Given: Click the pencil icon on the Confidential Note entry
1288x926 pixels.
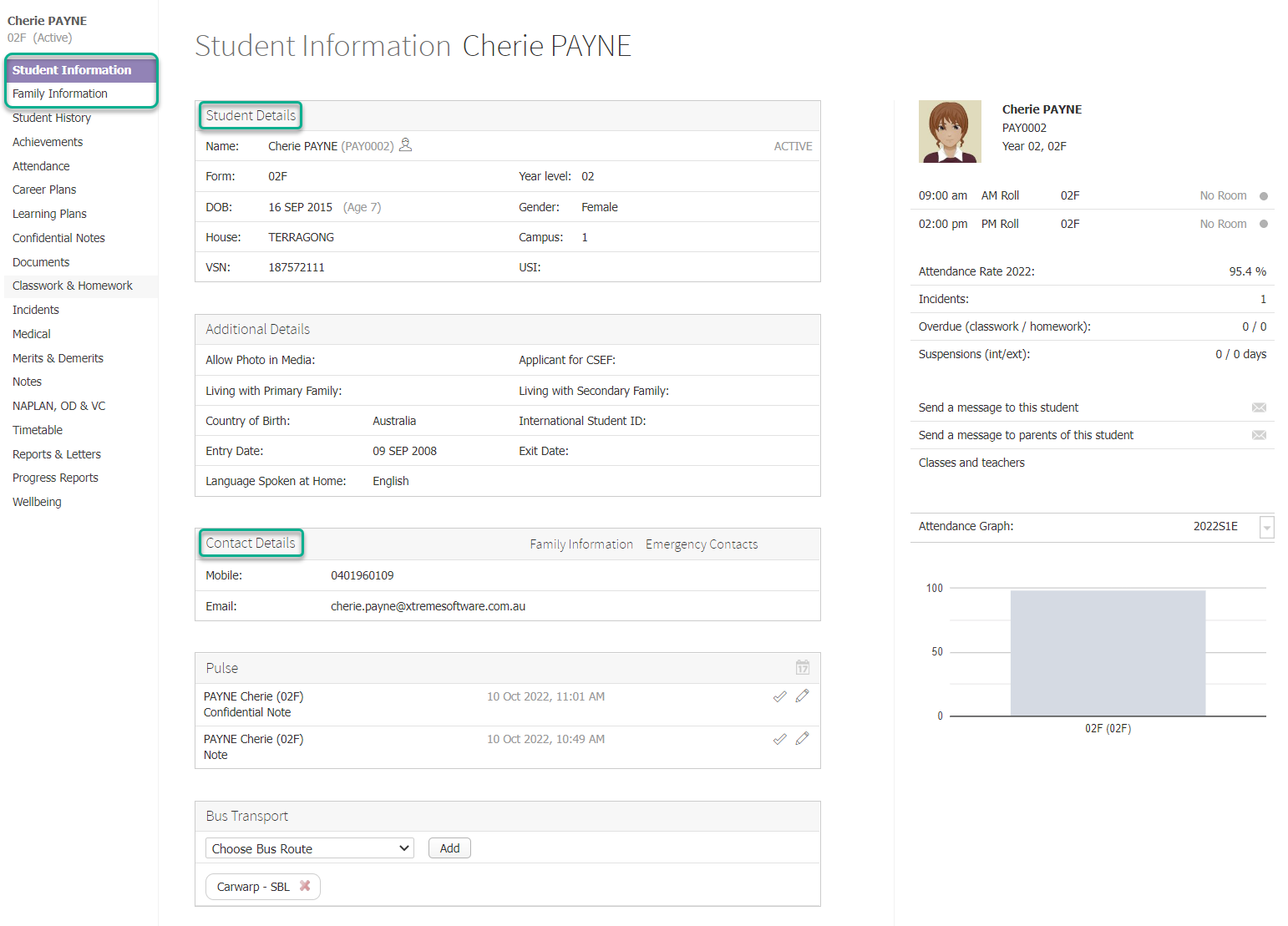Looking at the screenshot, I should point(803,696).
